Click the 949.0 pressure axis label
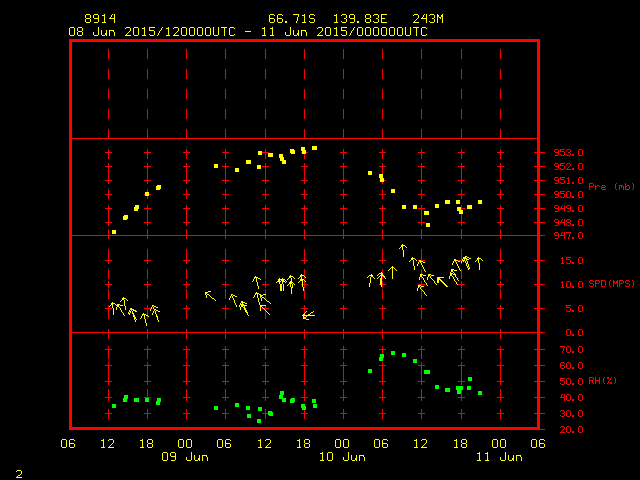 pos(569,209)
